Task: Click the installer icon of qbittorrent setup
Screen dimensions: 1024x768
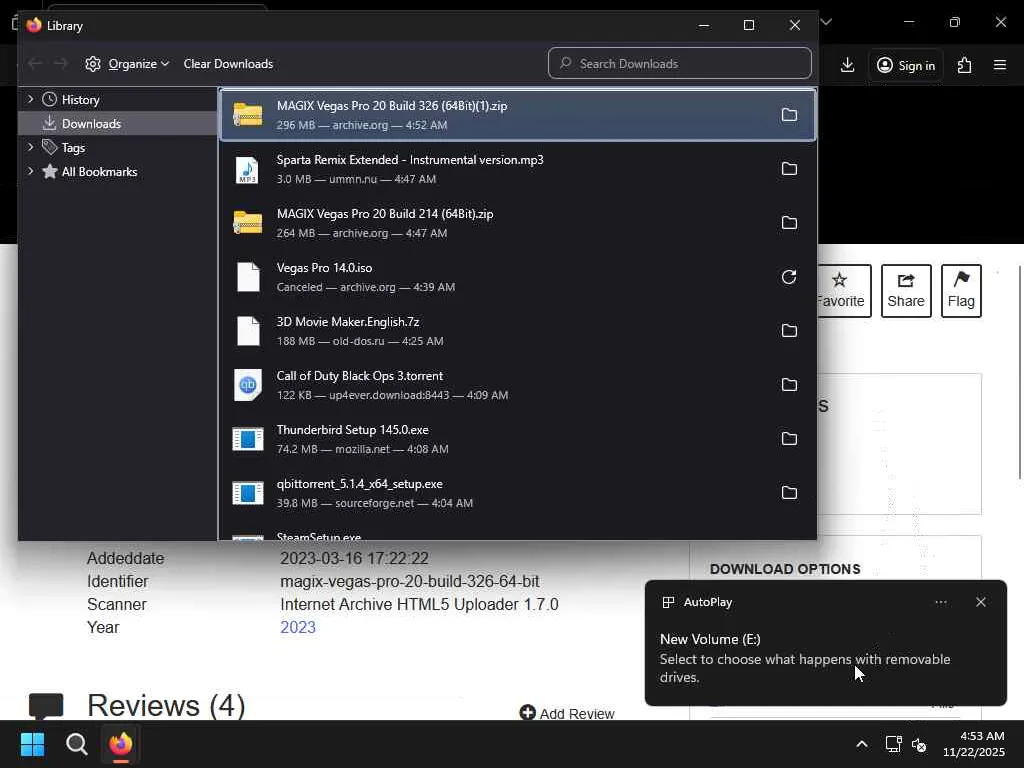Action: point(248,493)
